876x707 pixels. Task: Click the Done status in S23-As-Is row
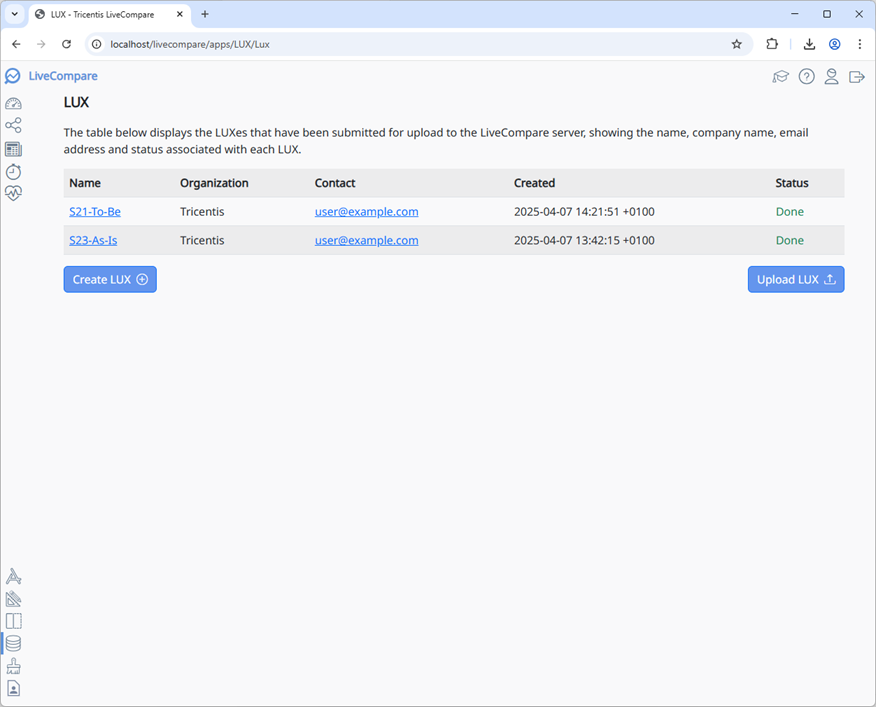(789, 240)
